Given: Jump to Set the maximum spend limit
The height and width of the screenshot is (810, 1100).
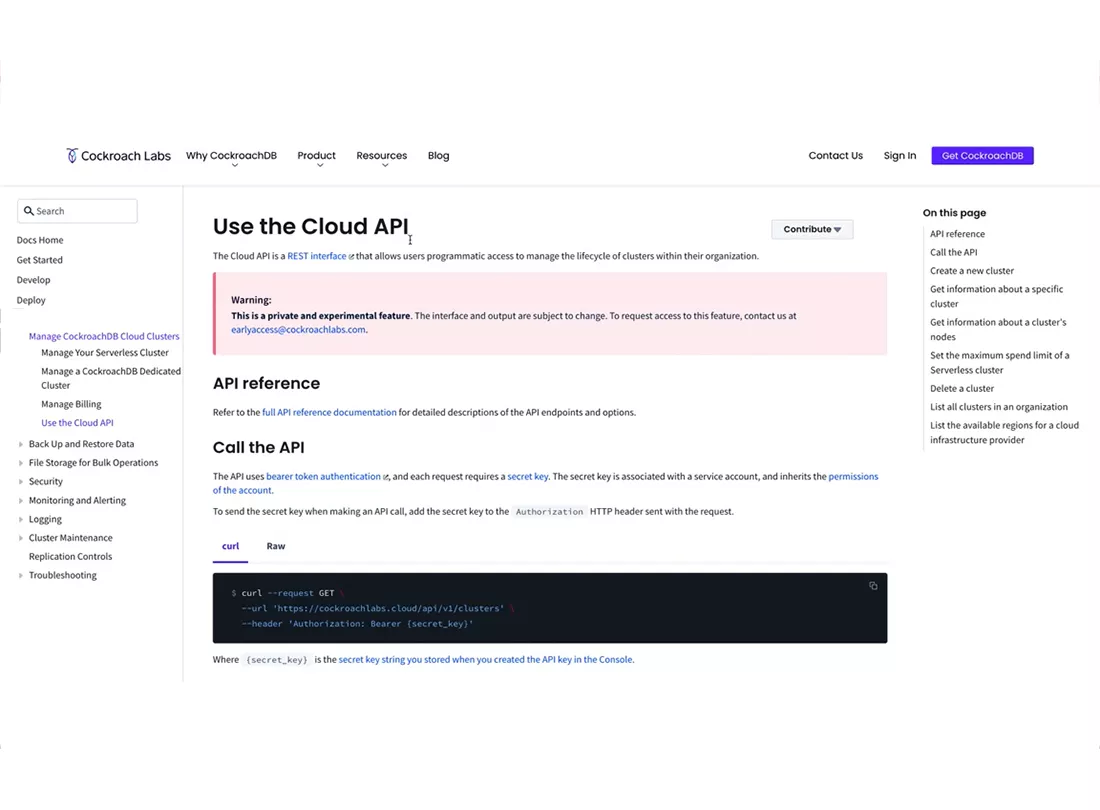Looking at the screenshot, I should (x=1000, y=363).
